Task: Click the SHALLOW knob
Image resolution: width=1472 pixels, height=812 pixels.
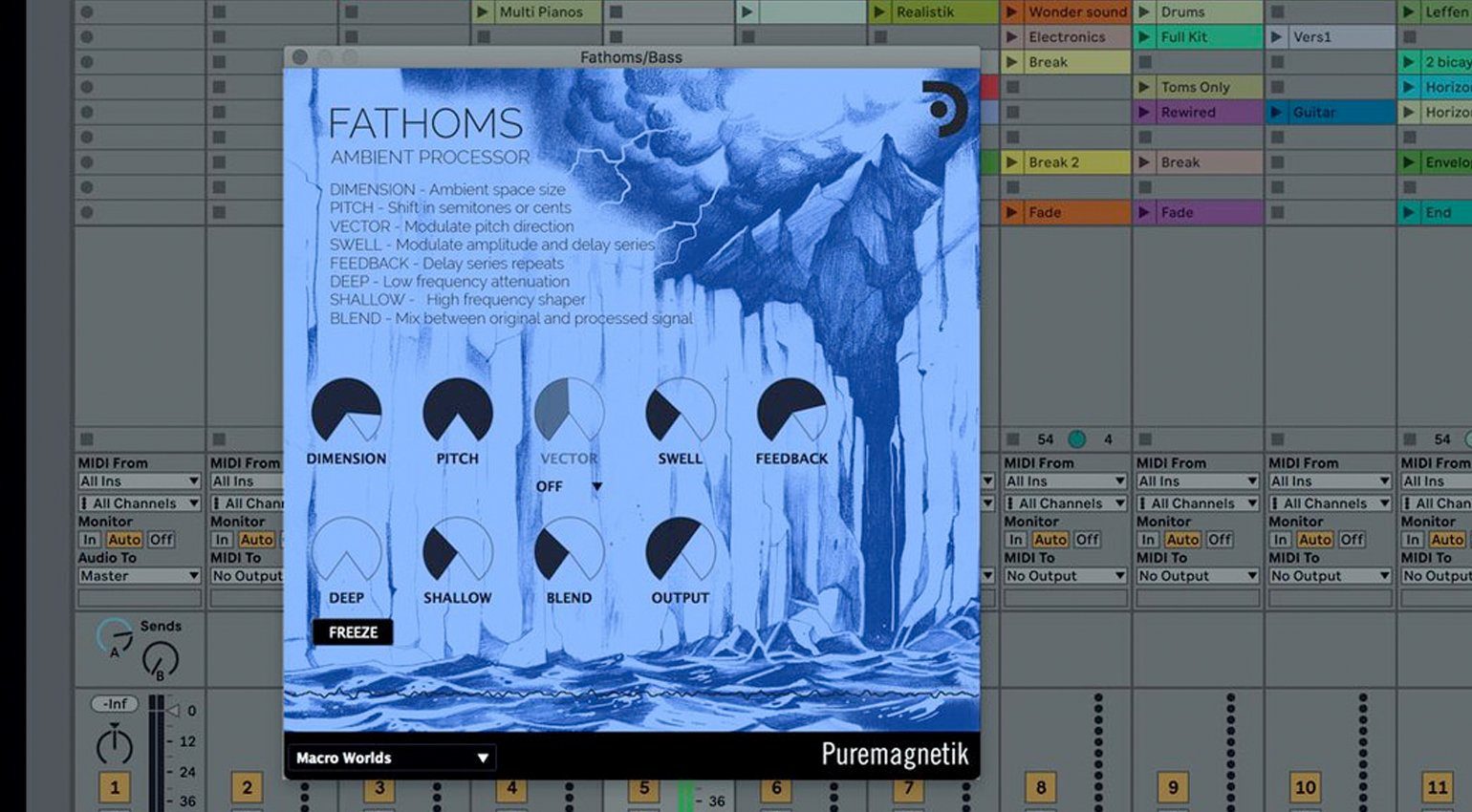Action: click(x=458, y=551)
